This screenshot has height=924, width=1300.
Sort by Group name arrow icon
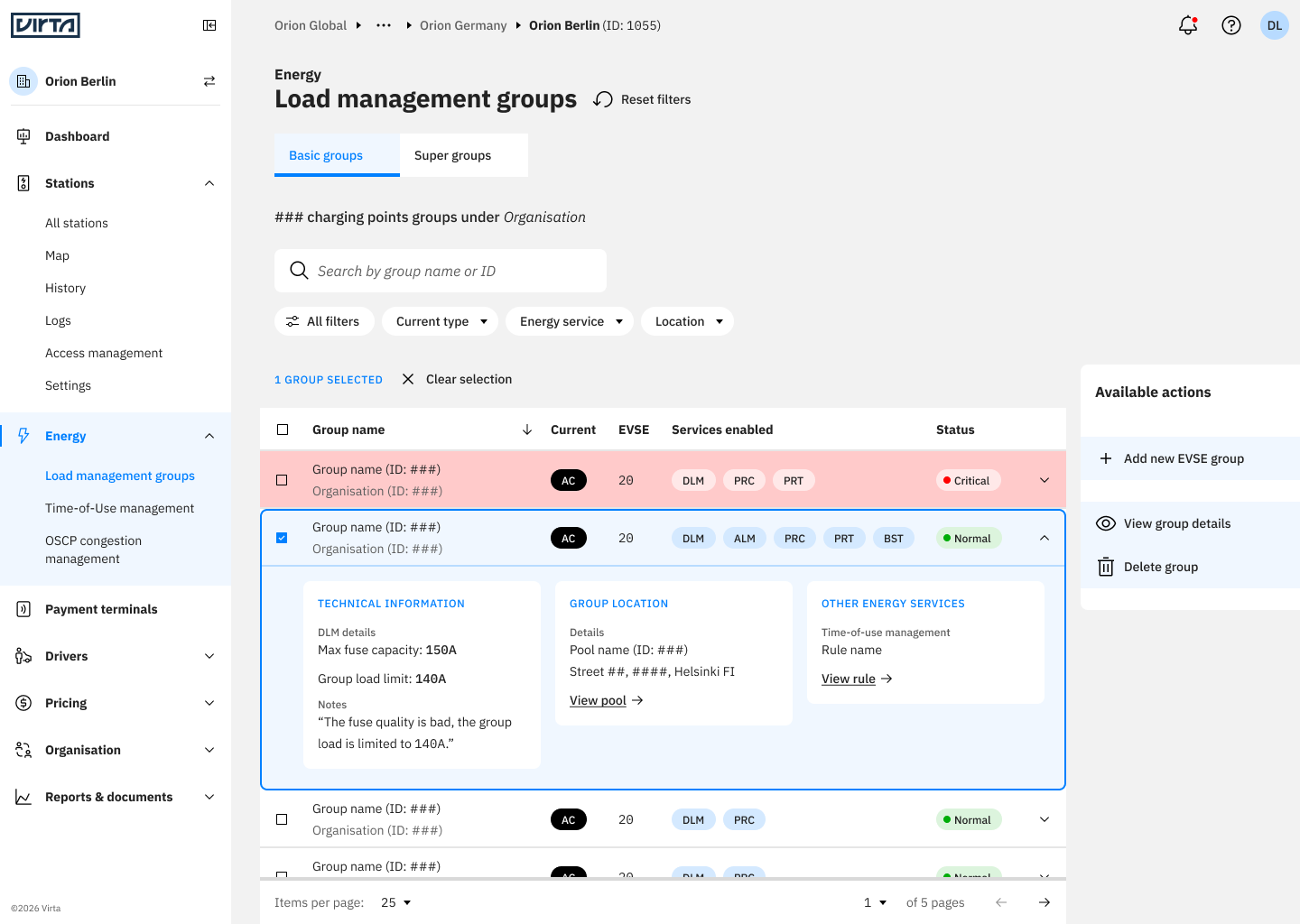(x=527, y=430)
